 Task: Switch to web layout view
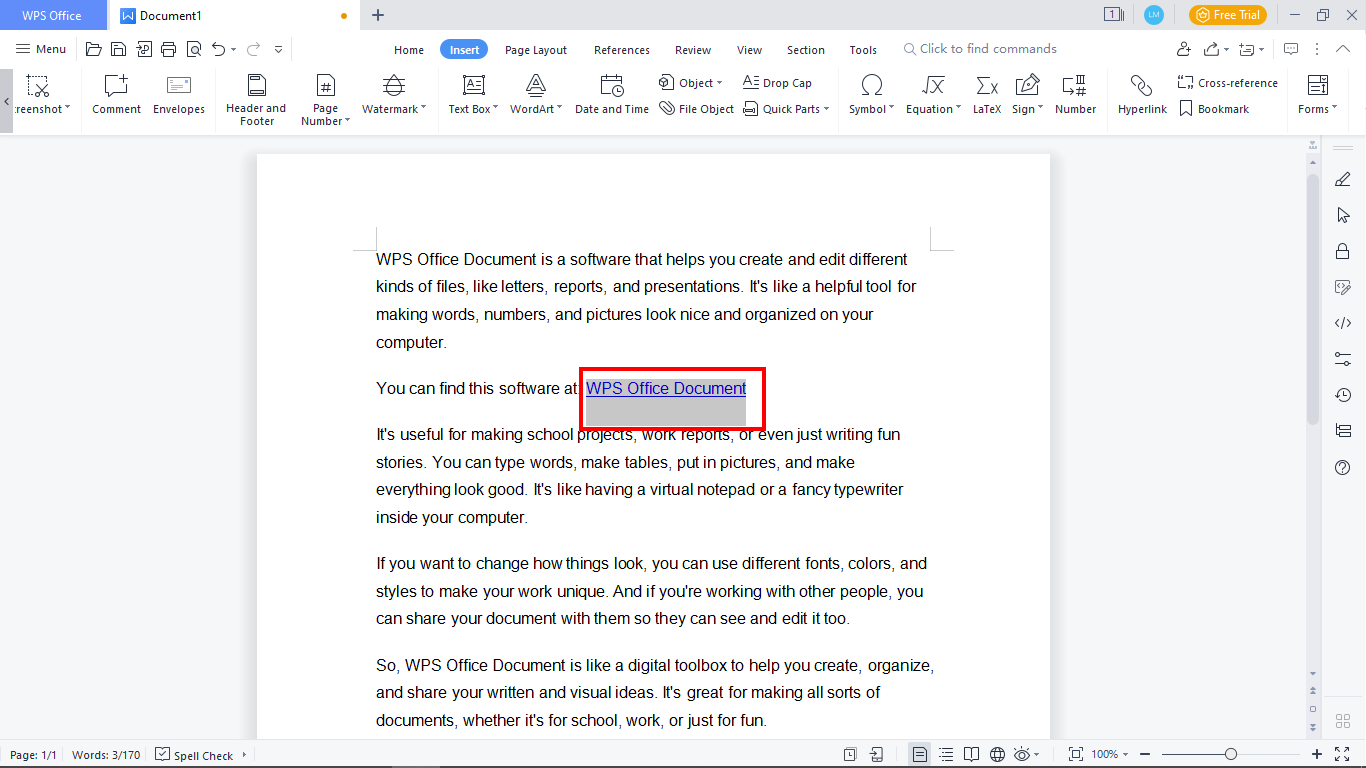click(x=996, y=754)
